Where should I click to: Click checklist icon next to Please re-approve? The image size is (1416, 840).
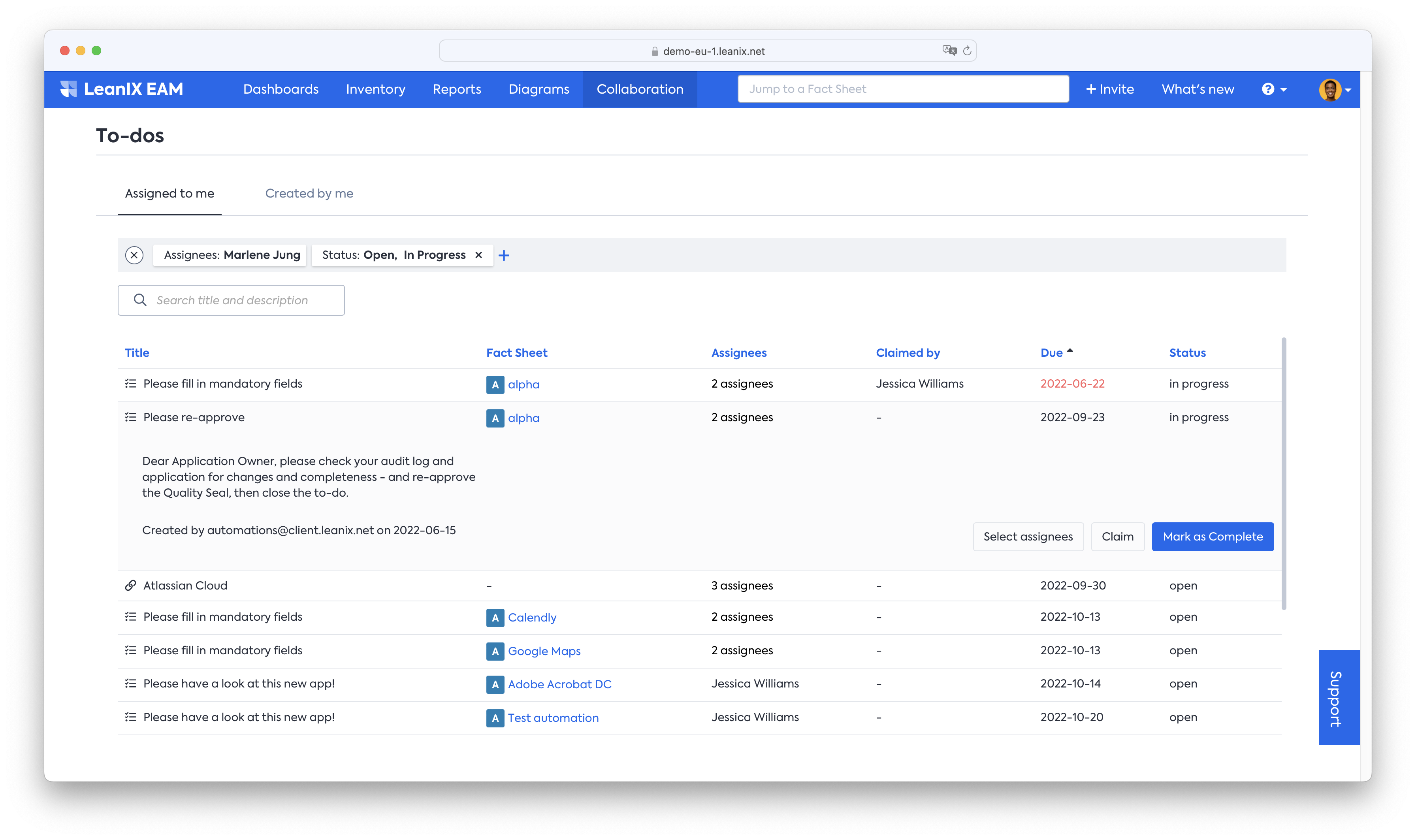pos(131,417)
